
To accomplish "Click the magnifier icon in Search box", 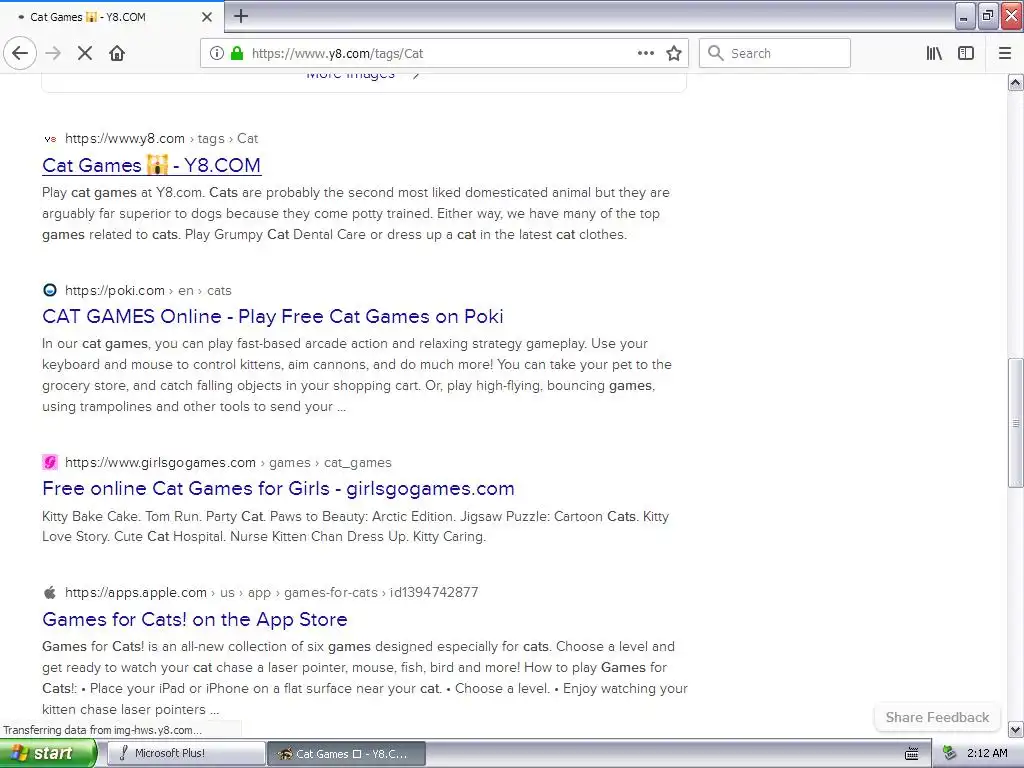I will (x=716, y=53).
